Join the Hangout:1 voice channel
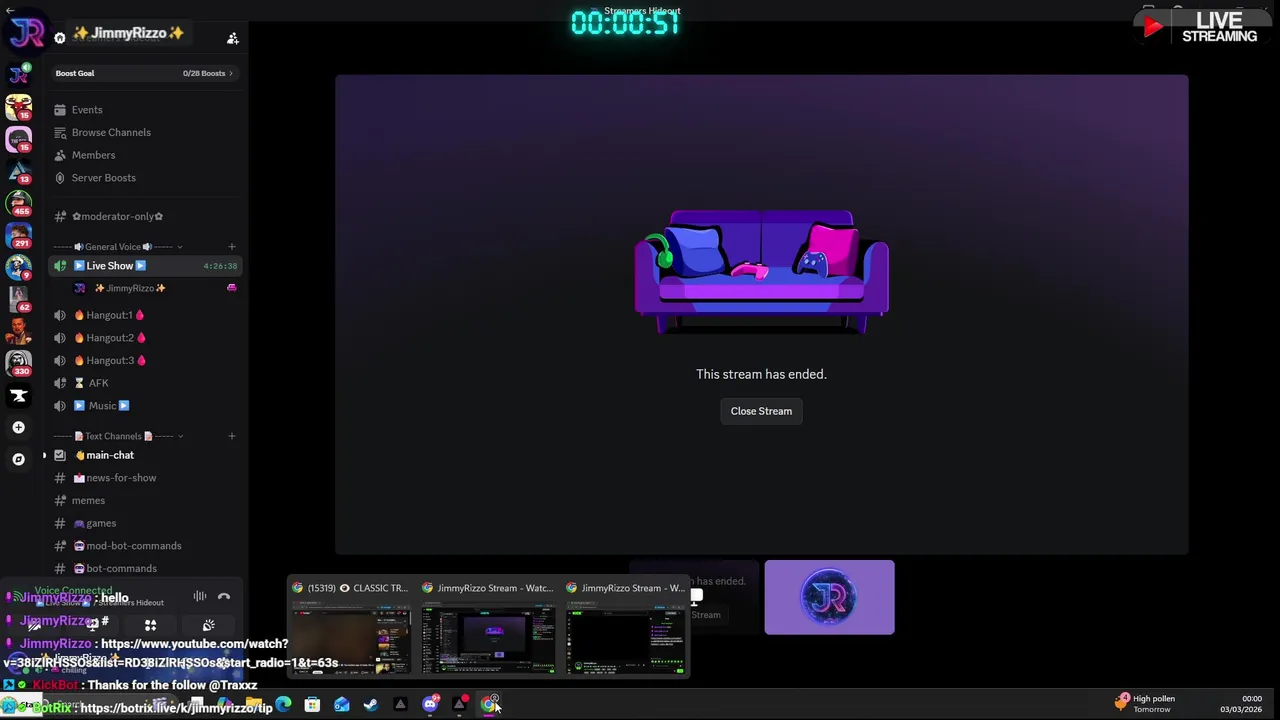The height and width of the screenshot is (720, 1280). click(144, 315)
